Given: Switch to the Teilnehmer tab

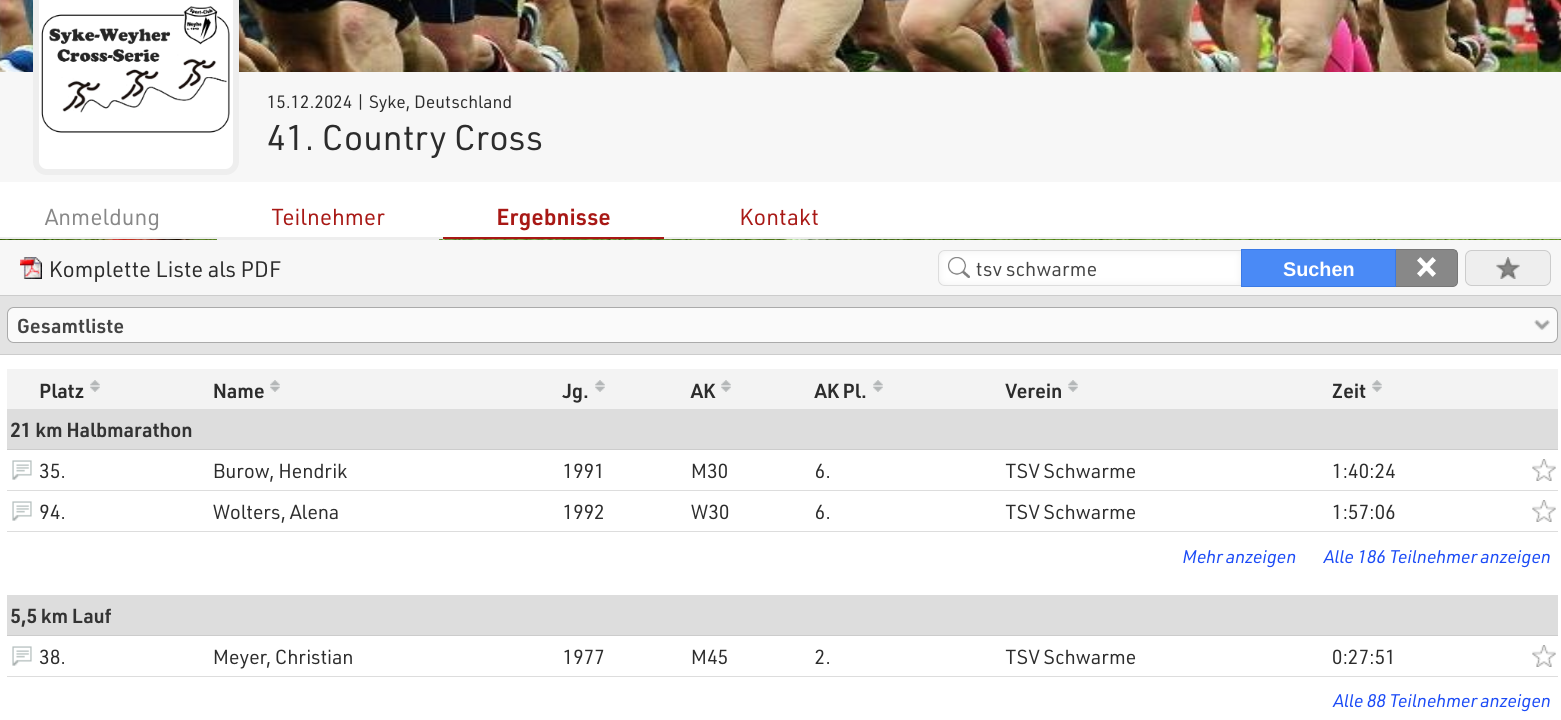Looking at the screenshot, I should point(328,217).
